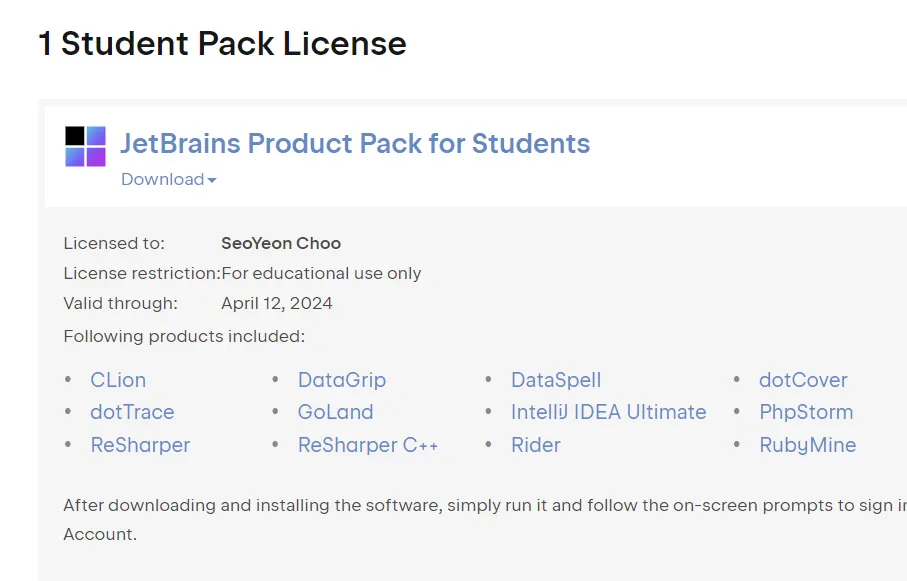Open IntelliJ IDEA Ultimate link
The height and width of the screenshot is (581, 907).
[x=608, y=412]
